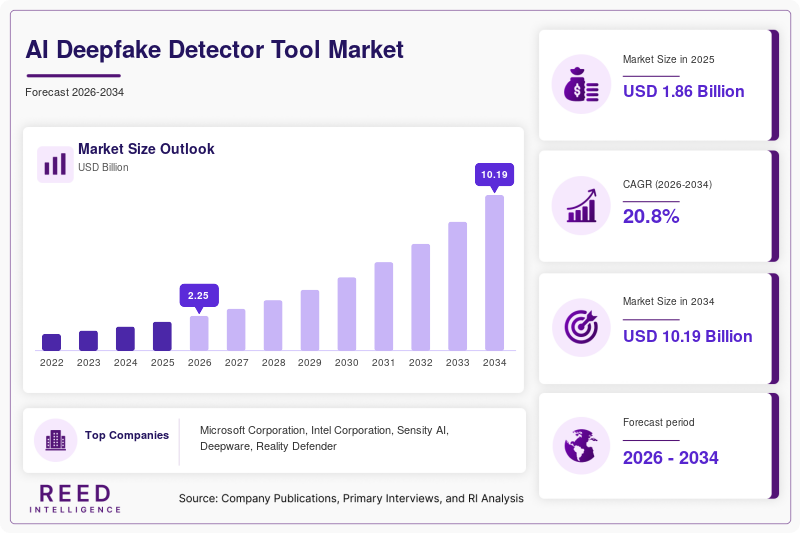This screenshot has height=533, width=800.
Task: Click the money bag market size icon
Action: (581, 84)
